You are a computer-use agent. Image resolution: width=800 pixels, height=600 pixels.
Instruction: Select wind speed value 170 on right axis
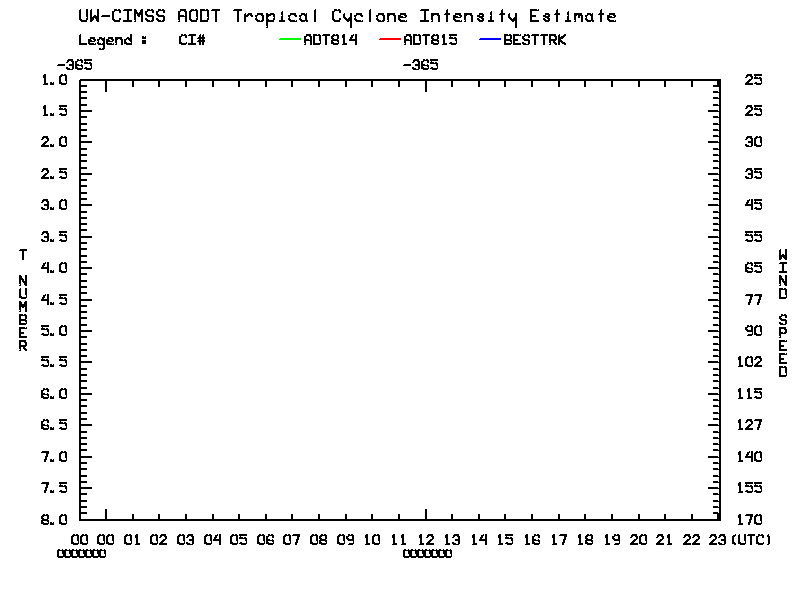click(x=754, y=520)
